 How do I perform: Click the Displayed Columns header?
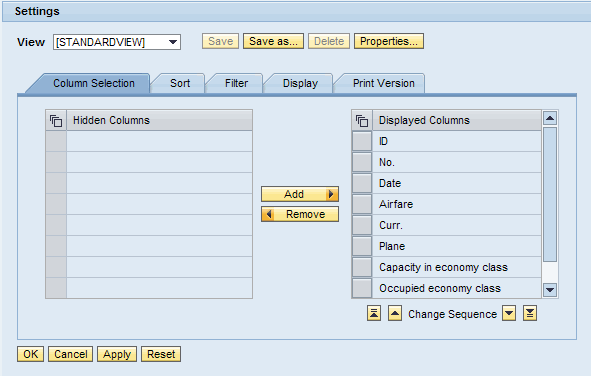tap(457, 121)
